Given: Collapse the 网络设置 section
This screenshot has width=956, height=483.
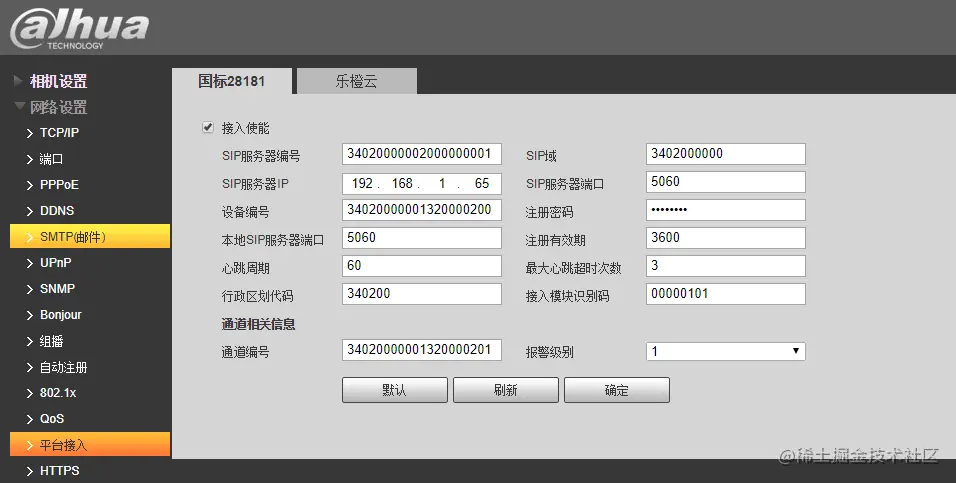Looking at the screenshot, I should [x=59, y=107].
